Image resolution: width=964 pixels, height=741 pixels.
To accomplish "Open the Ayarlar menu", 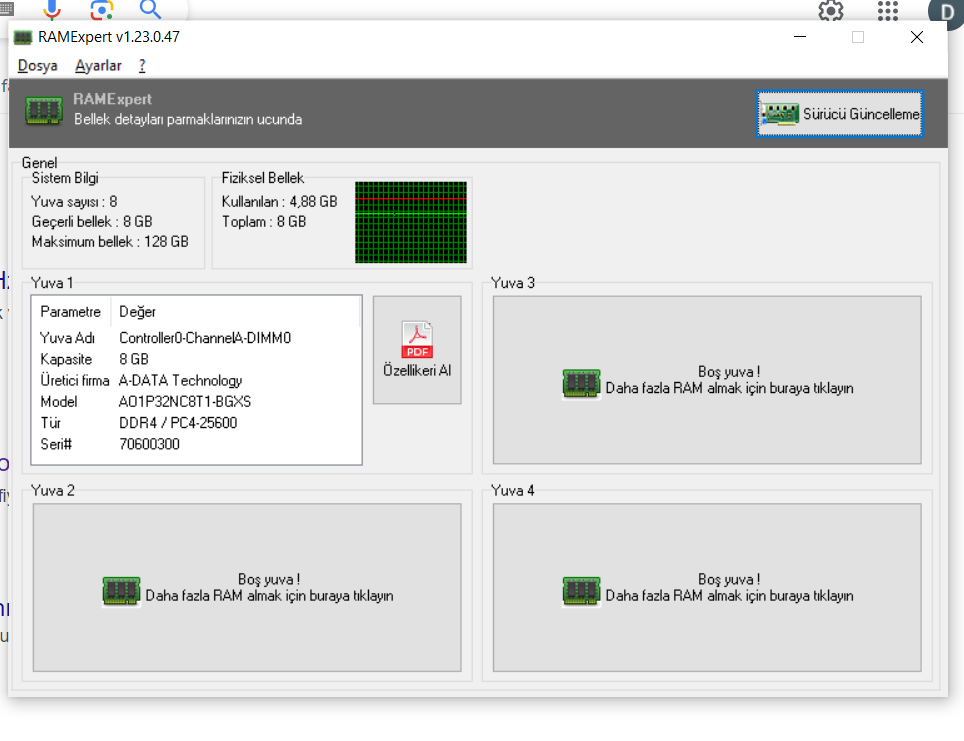I will point(98,65).
